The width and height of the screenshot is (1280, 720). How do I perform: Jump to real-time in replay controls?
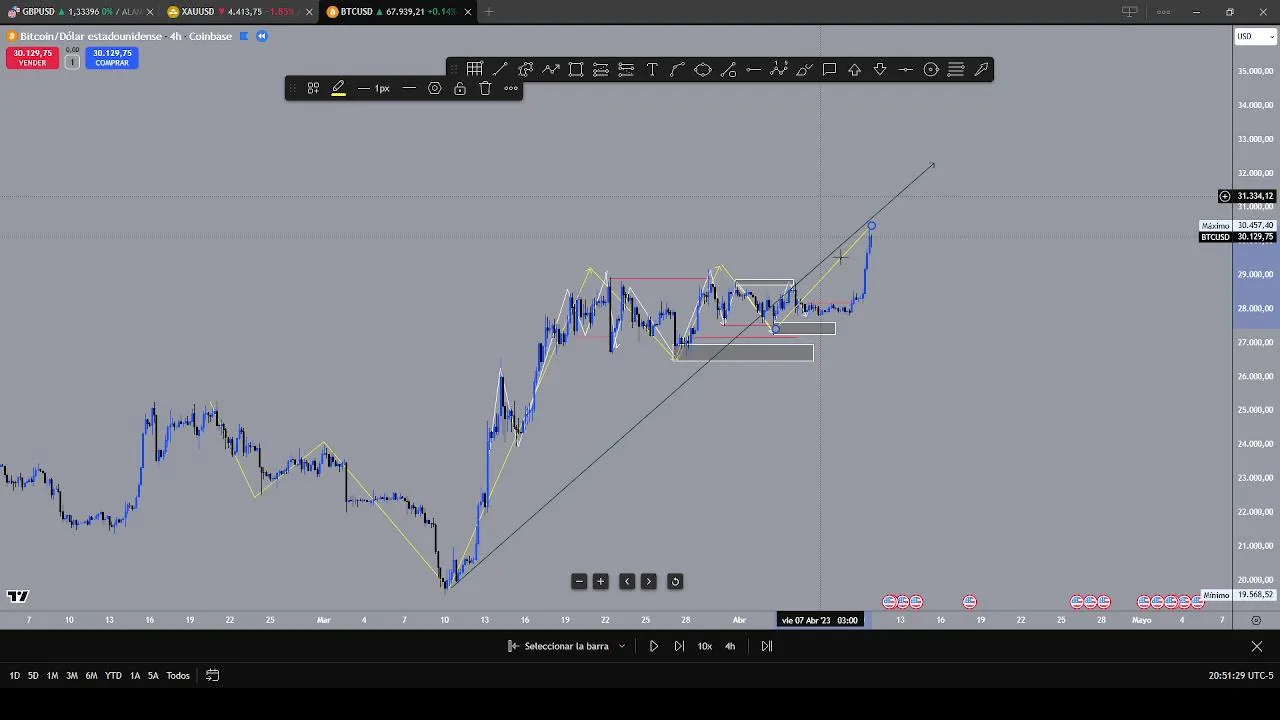(767, 646)
